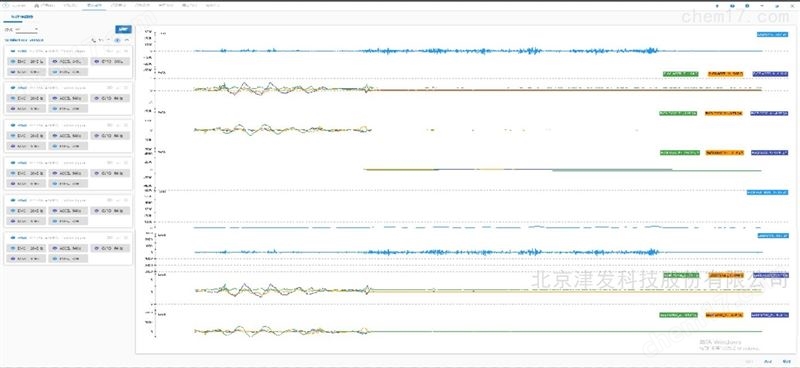
Task: Expand the last sensor card's header
Action: (68, 238)
